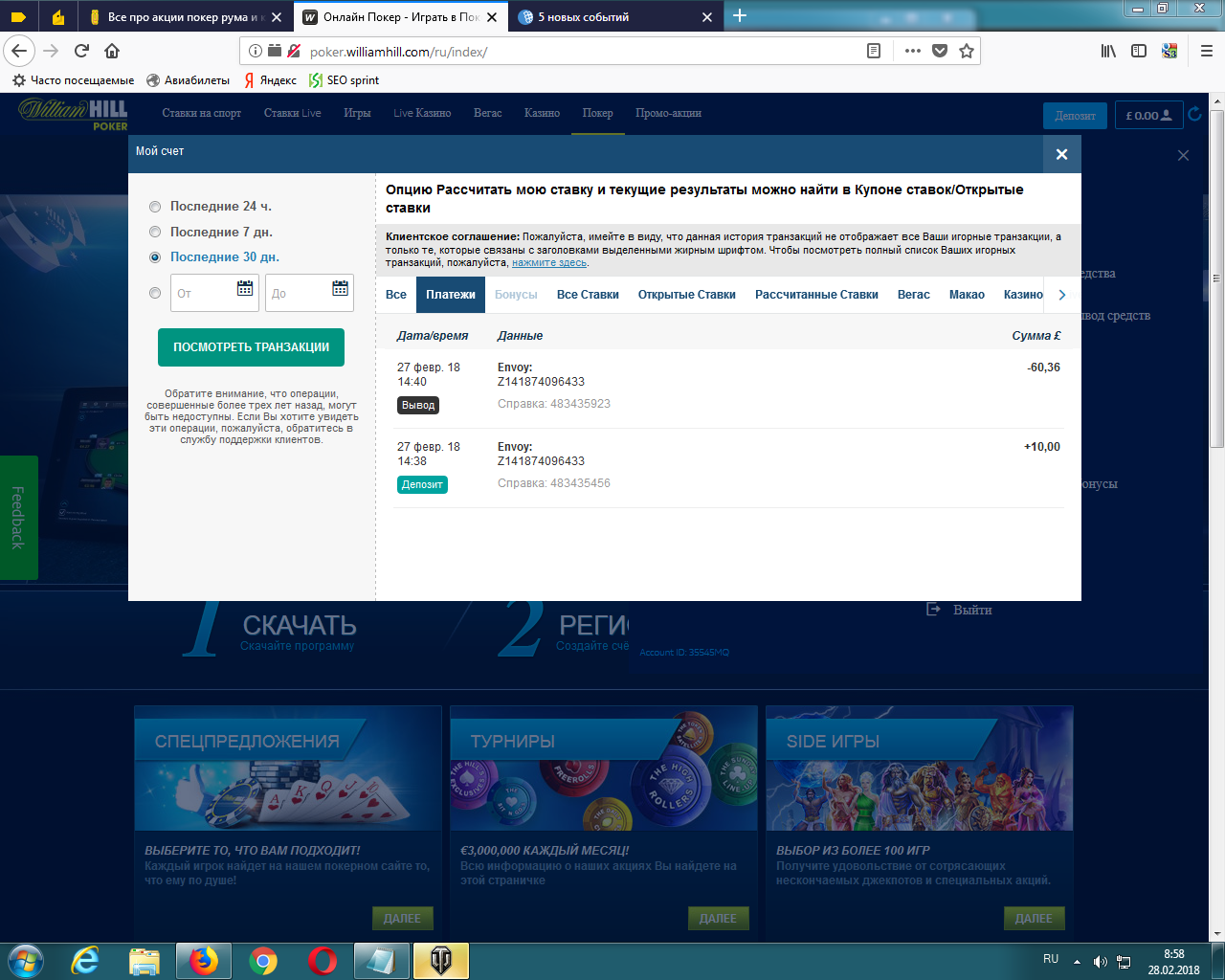The width and height of the screenshot is (1225, 980).
Task: Open the Вегас transactions tab
Action: click(x=914, y=295)
